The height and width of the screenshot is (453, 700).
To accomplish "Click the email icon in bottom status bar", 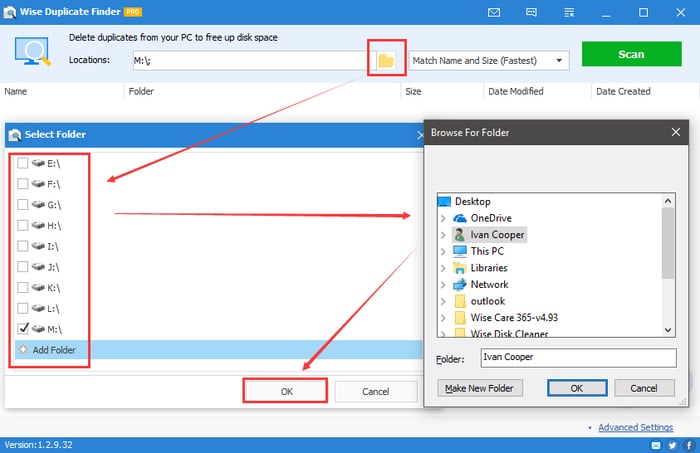I will 657,444.
